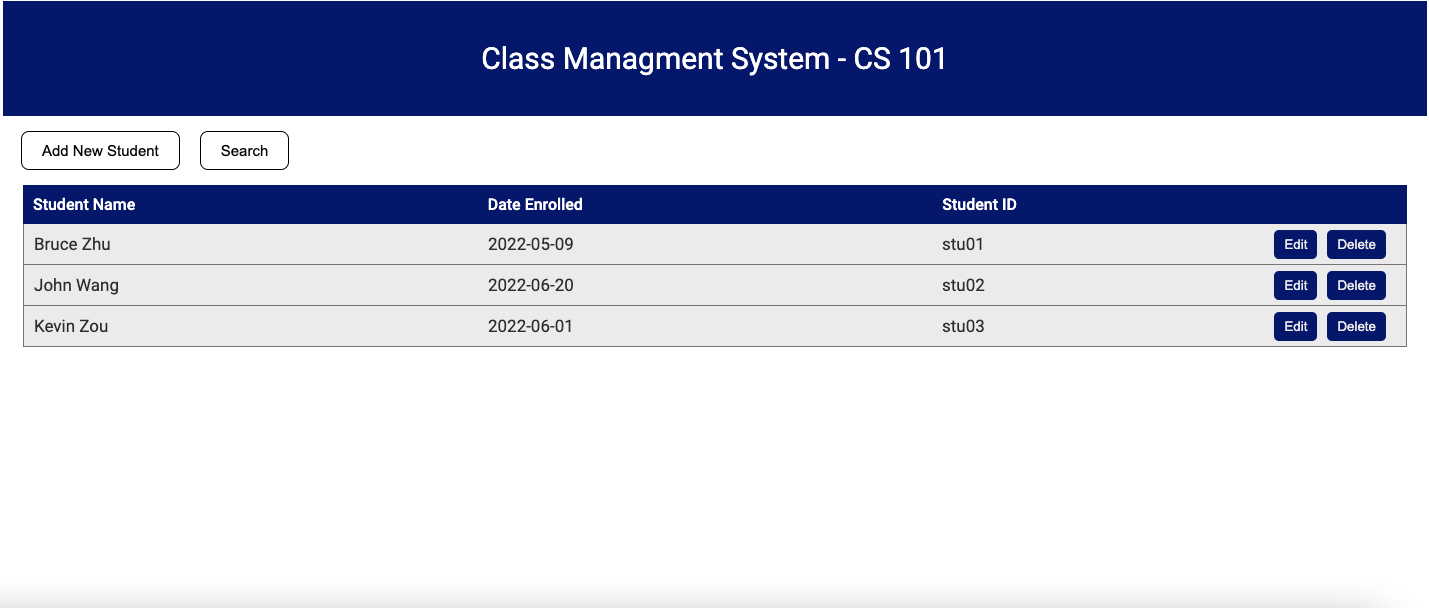Edit John Wang's student entry
This screenshot has width=1429, height=608.
pyautogui.click(x=1295, y=285)
